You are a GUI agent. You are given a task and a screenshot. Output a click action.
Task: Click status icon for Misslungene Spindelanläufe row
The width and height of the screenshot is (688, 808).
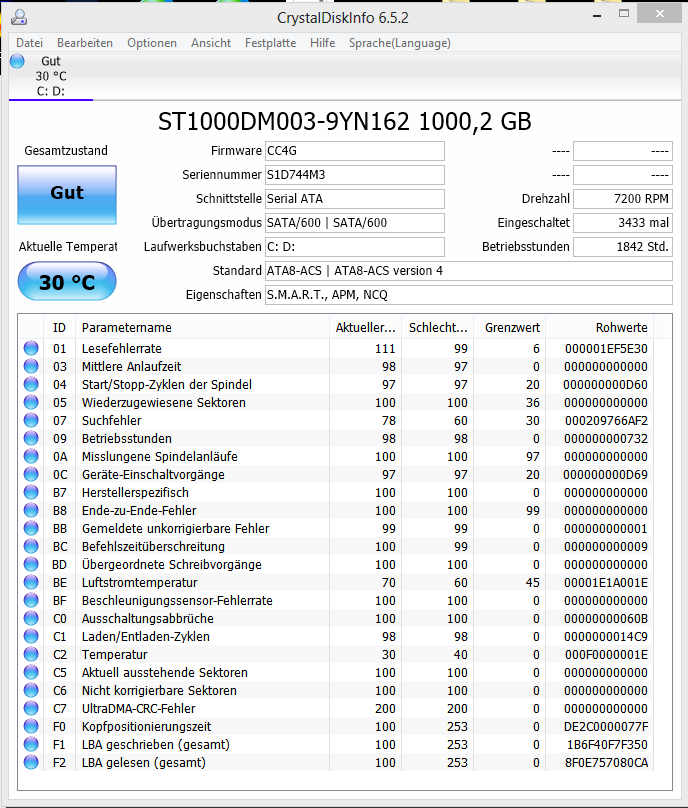31,457
